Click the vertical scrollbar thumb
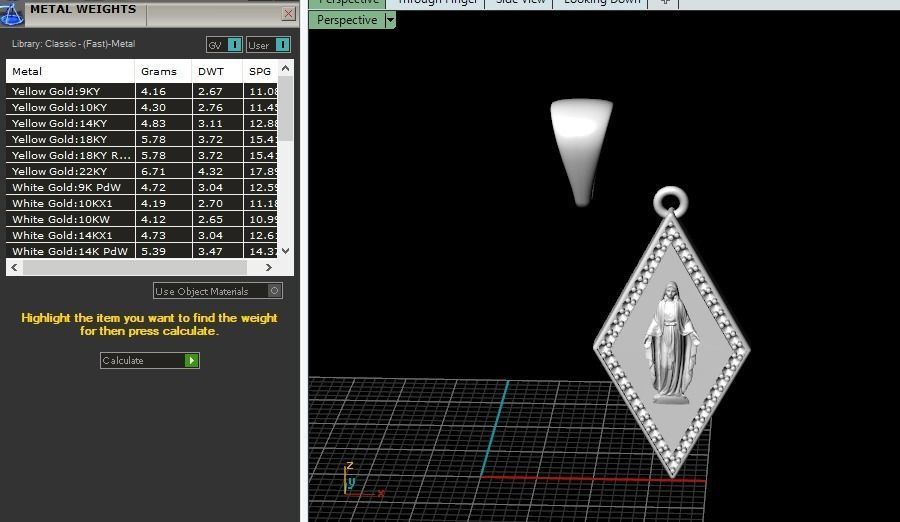The height and width of the screenshot is (522, 900). tap(286, 108)
